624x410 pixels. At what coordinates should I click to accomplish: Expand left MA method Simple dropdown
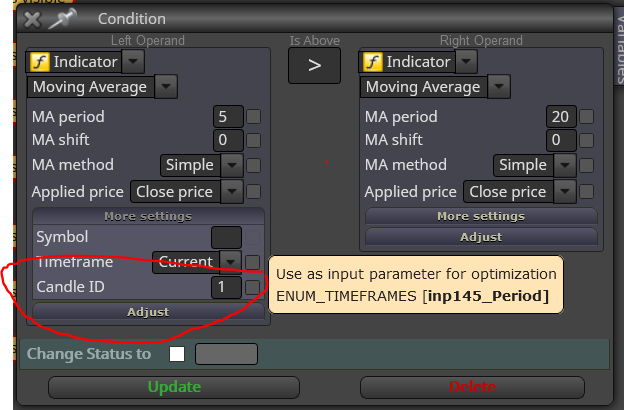[x=232, y=165]
